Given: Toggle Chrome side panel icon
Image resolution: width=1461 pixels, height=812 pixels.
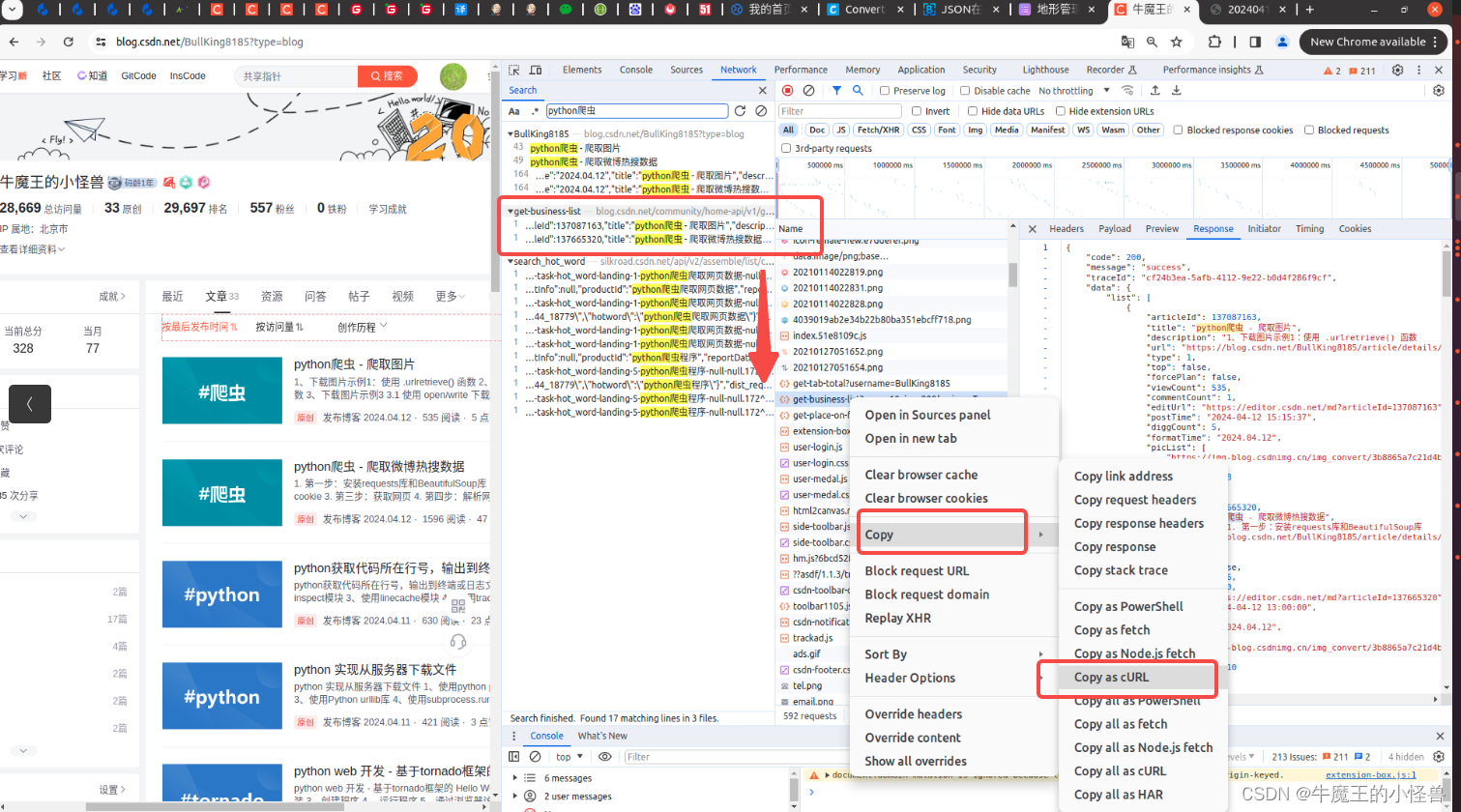Looking at the screenshot, I should [x=1255, y=43].
